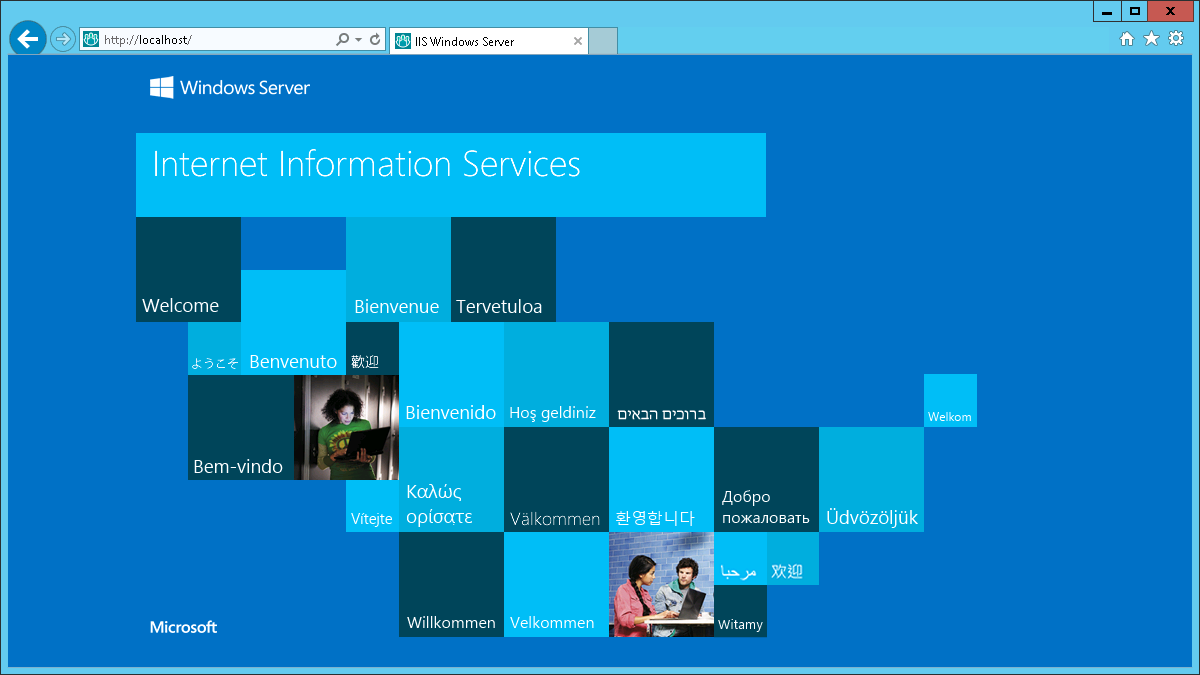The image size is (1200, 675).
Task: Open a new blank tab
Action: 603,41
